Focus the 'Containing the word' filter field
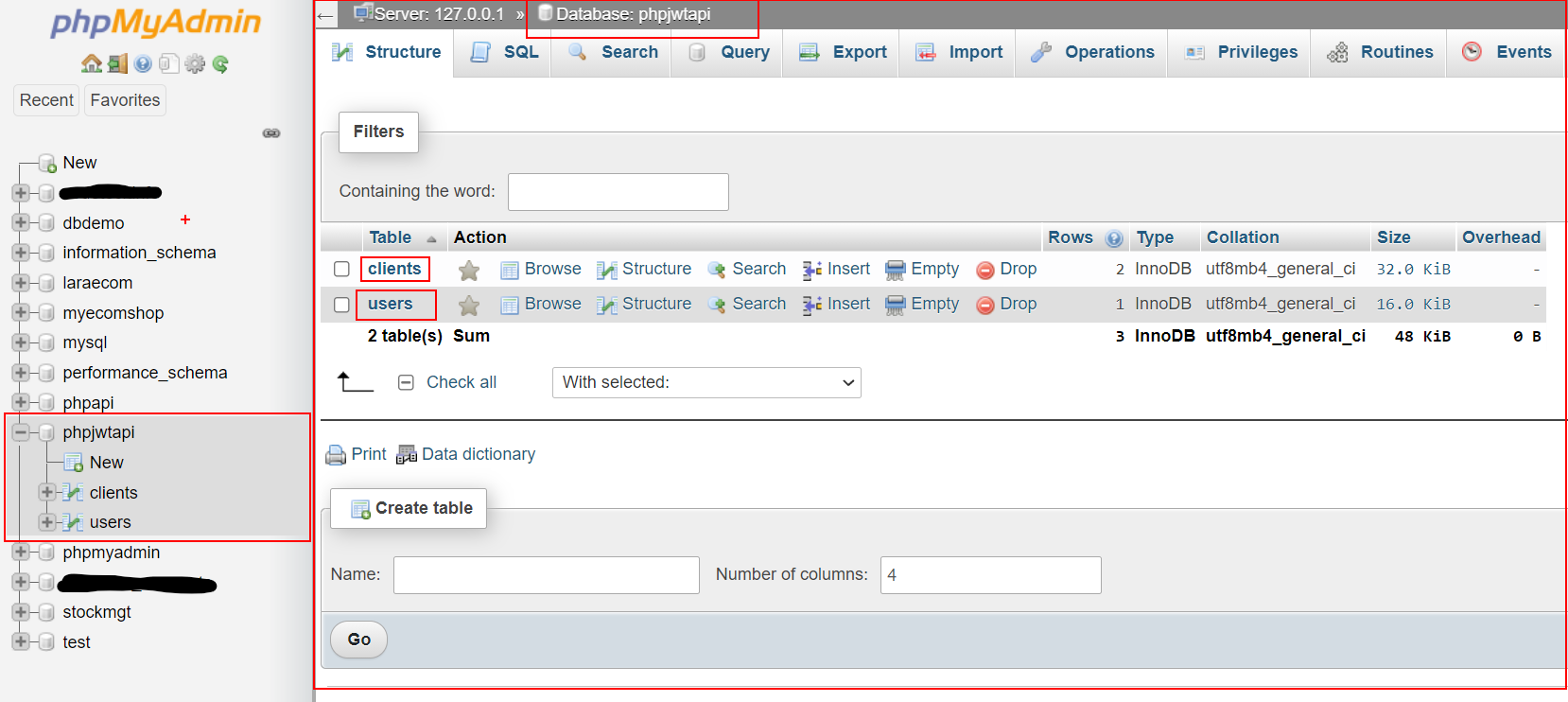Viewport: 1568px width, 702px height. (x=618, y=192)
